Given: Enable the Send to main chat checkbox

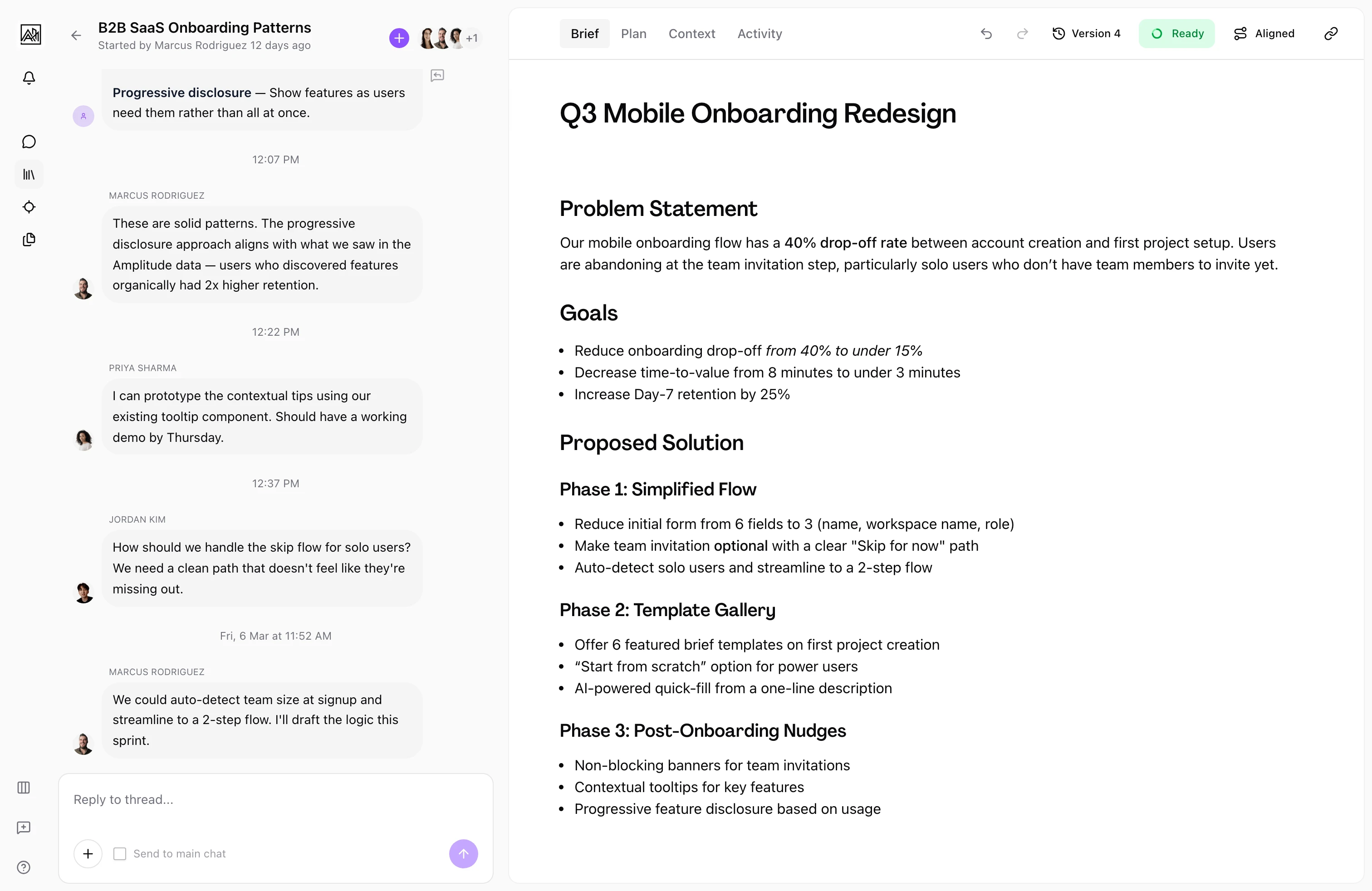Looking at the screenshot, I should click(120, 853).
